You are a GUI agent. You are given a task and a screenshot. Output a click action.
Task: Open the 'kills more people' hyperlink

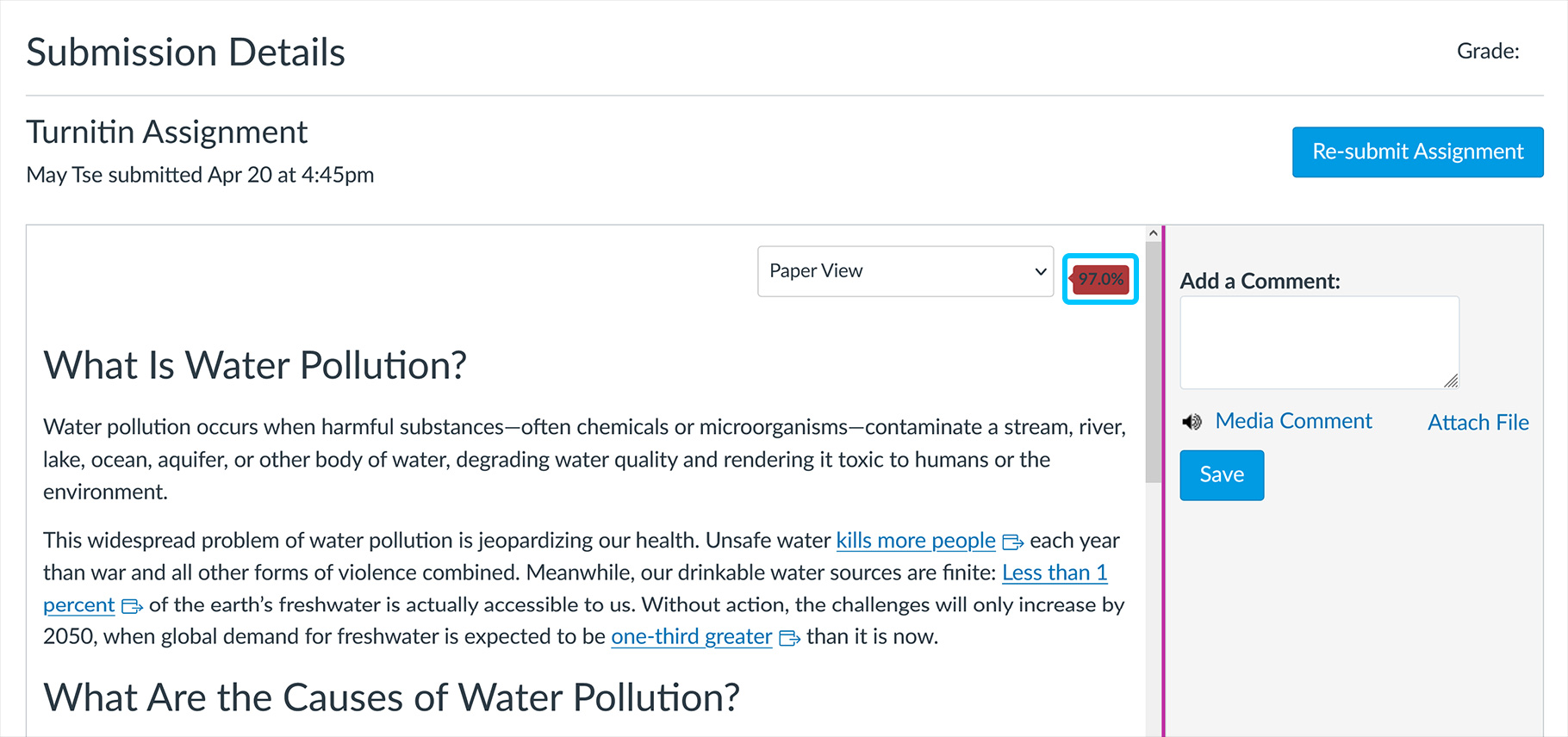click(916, 541)
